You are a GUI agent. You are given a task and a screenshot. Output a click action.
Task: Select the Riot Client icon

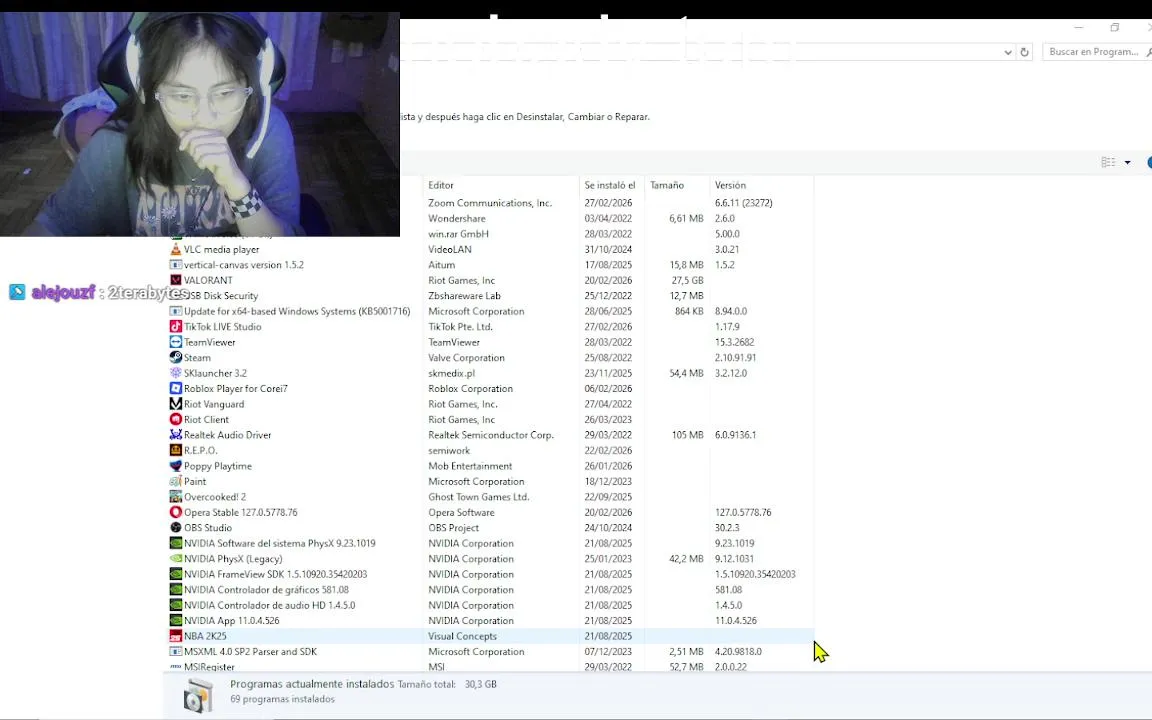[176, 419]
